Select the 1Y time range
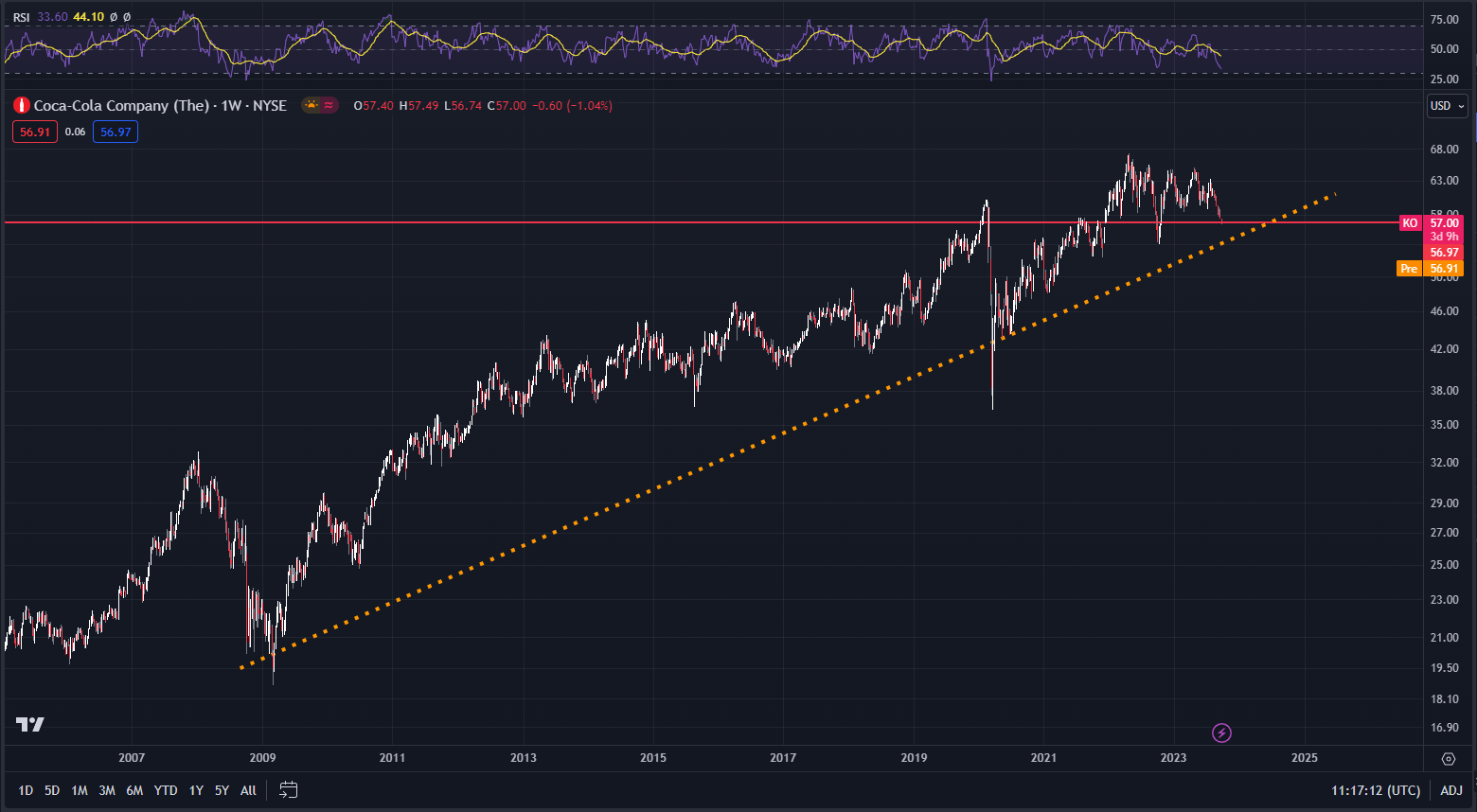This screenshot has width=1477, height=812. click(196, 790)
